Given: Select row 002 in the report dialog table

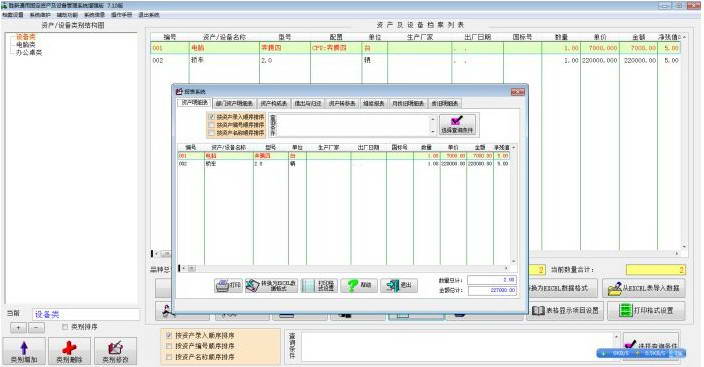Looking at the screenshot, I should pyautogui.click(x=344, y=164).
